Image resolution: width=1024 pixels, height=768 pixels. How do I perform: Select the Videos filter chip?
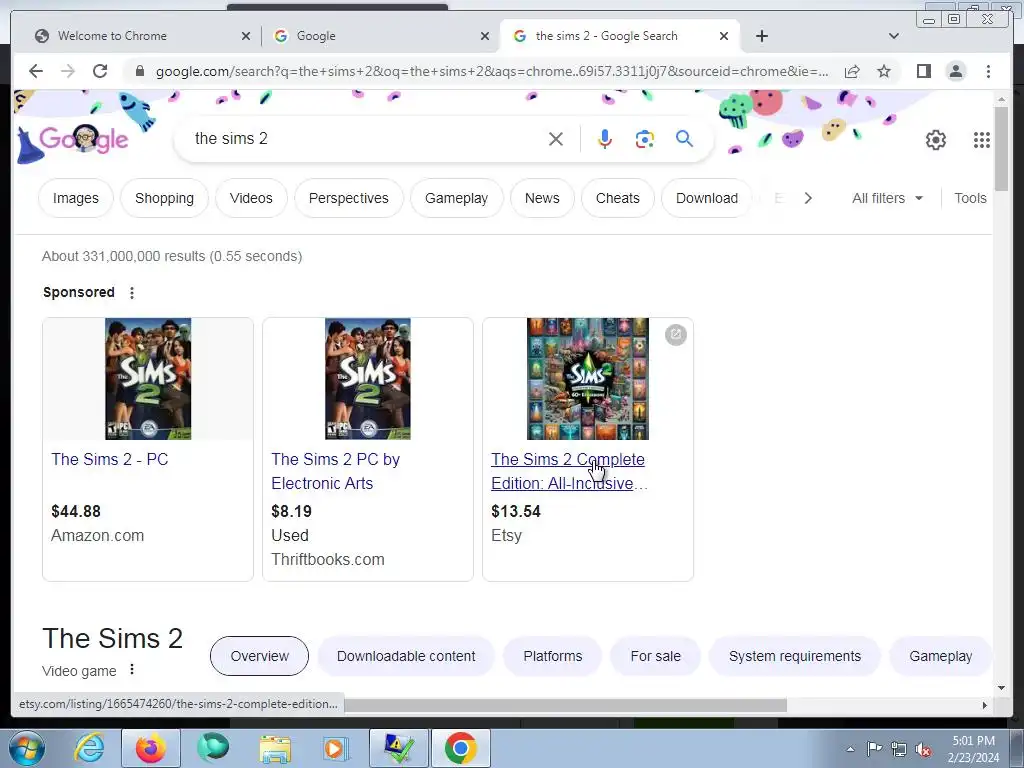tap(251, 198)
